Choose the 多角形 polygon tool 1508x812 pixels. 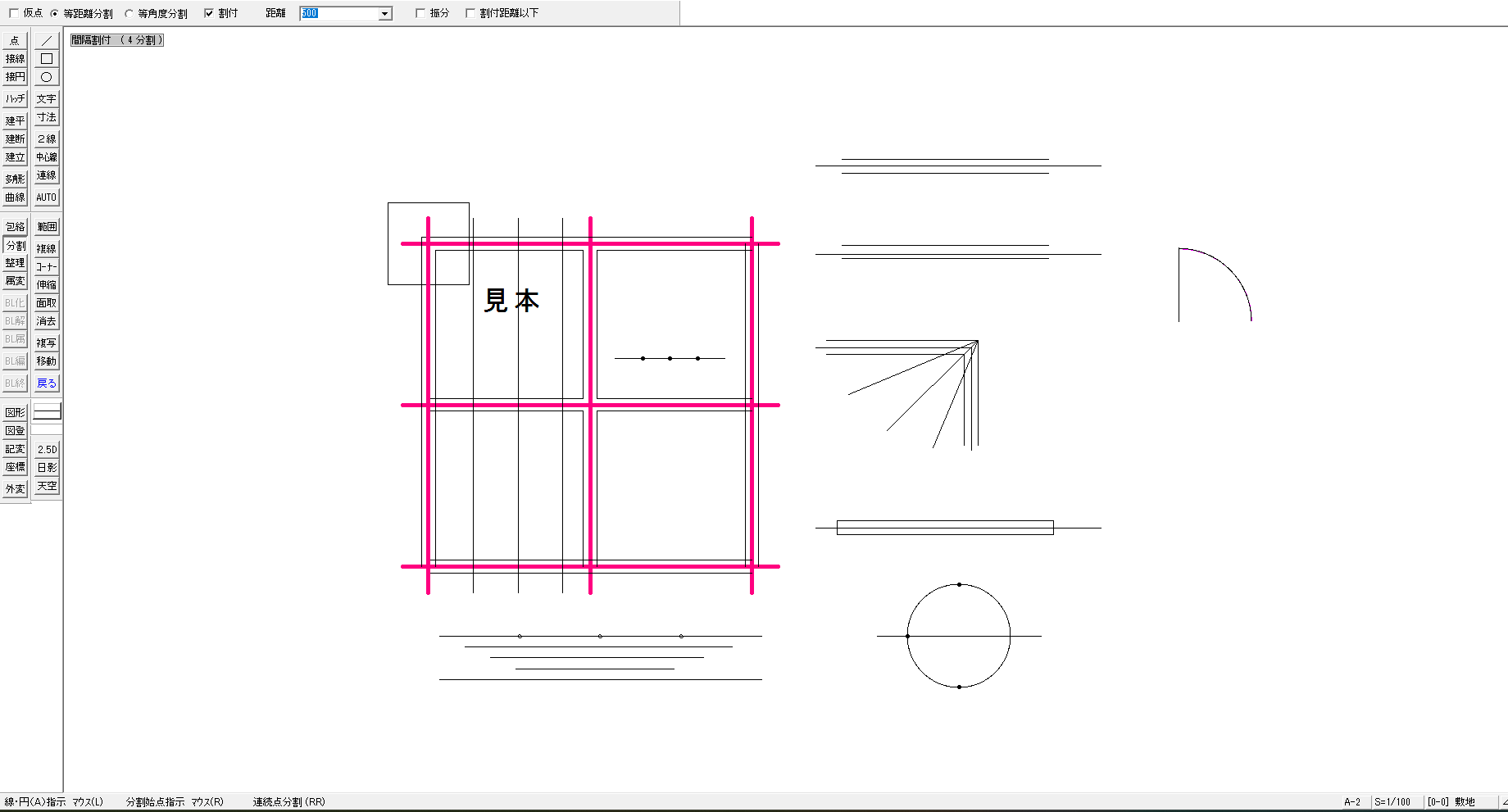pos(15,179)
